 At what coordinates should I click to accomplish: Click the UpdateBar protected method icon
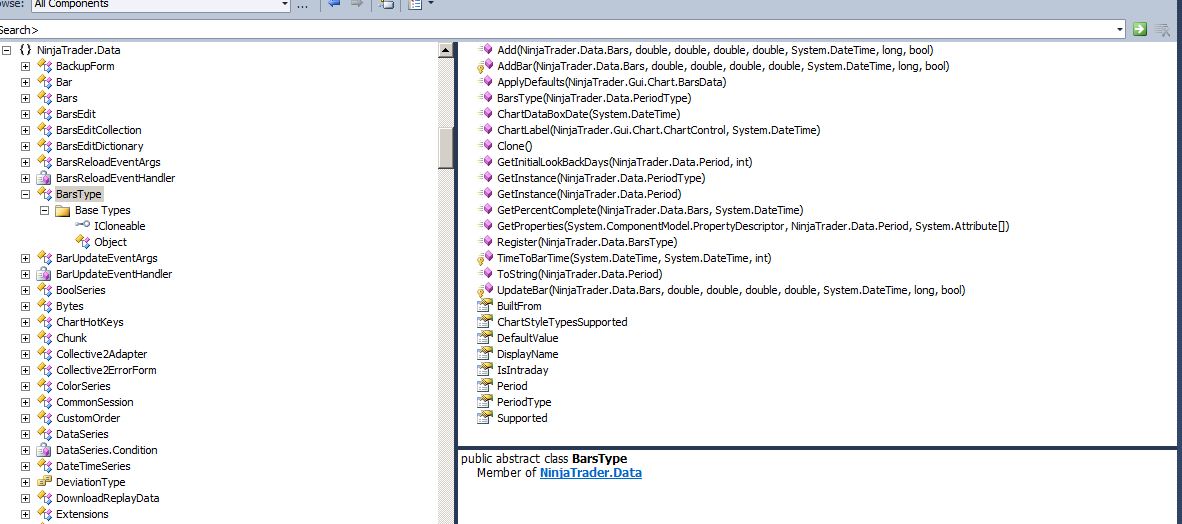[485, 290]
